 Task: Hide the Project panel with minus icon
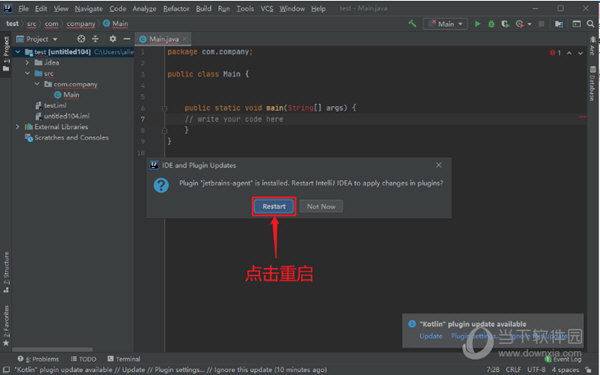point(127,39)
